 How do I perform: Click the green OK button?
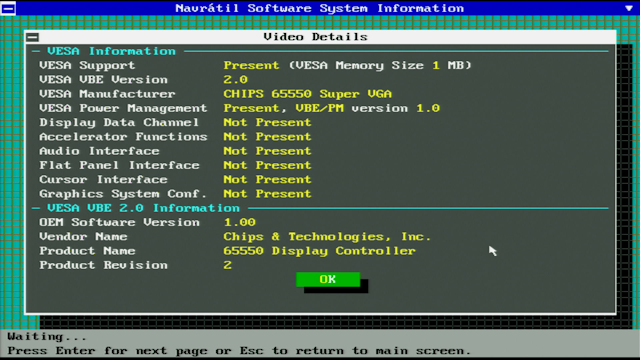tap(328, 280)
